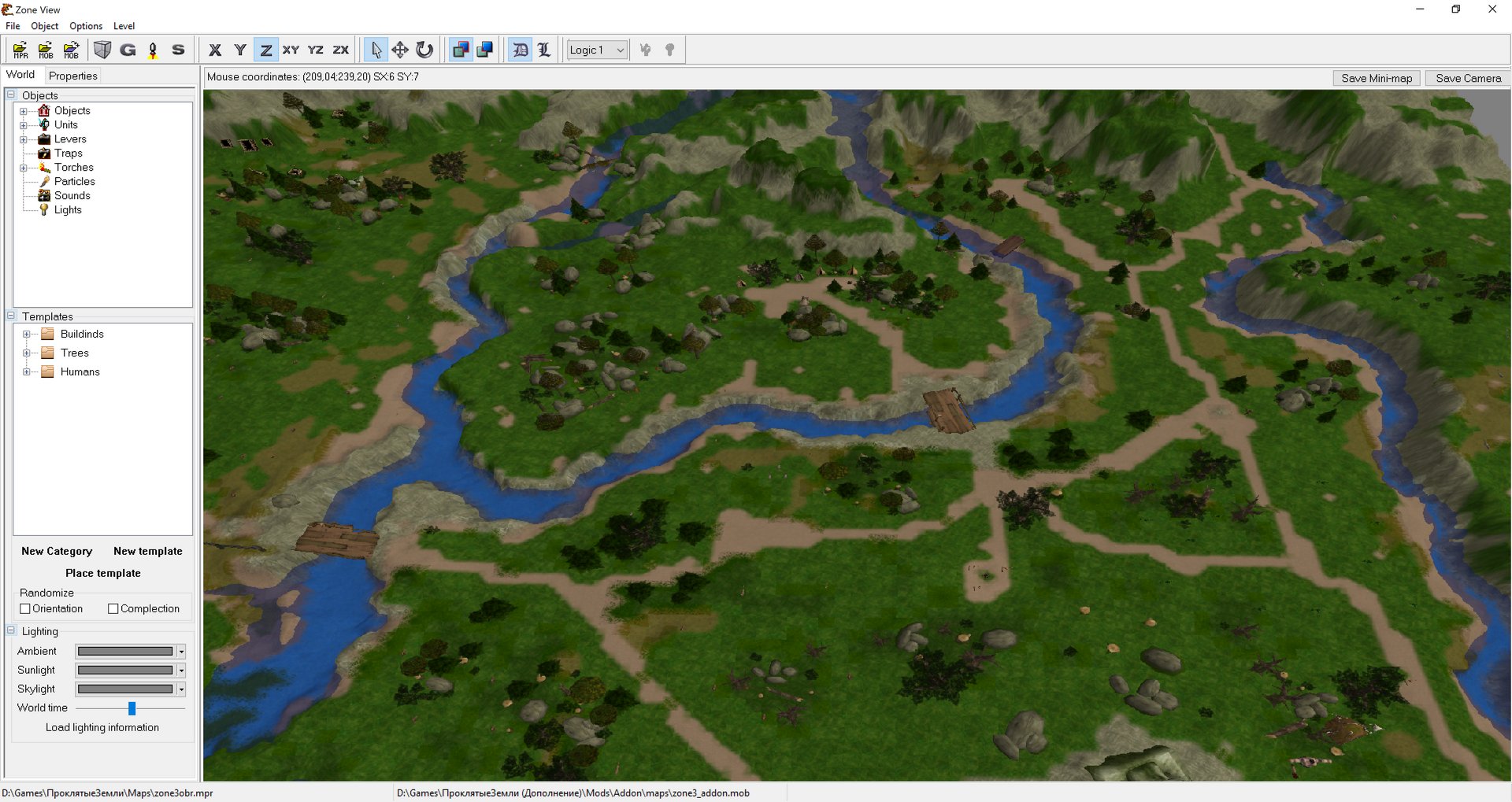Select the arrow pointer tool

click(376, 50)
